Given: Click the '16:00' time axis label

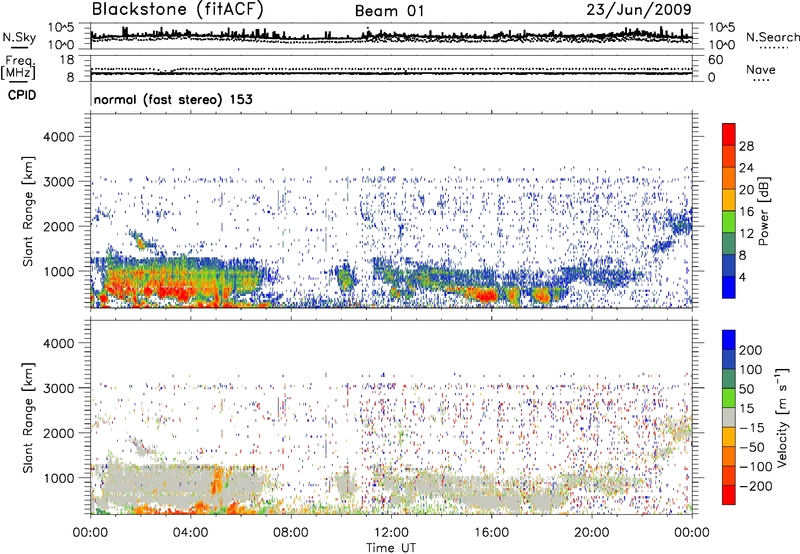Looking at the screenshot, I should [x=491, y=533].
